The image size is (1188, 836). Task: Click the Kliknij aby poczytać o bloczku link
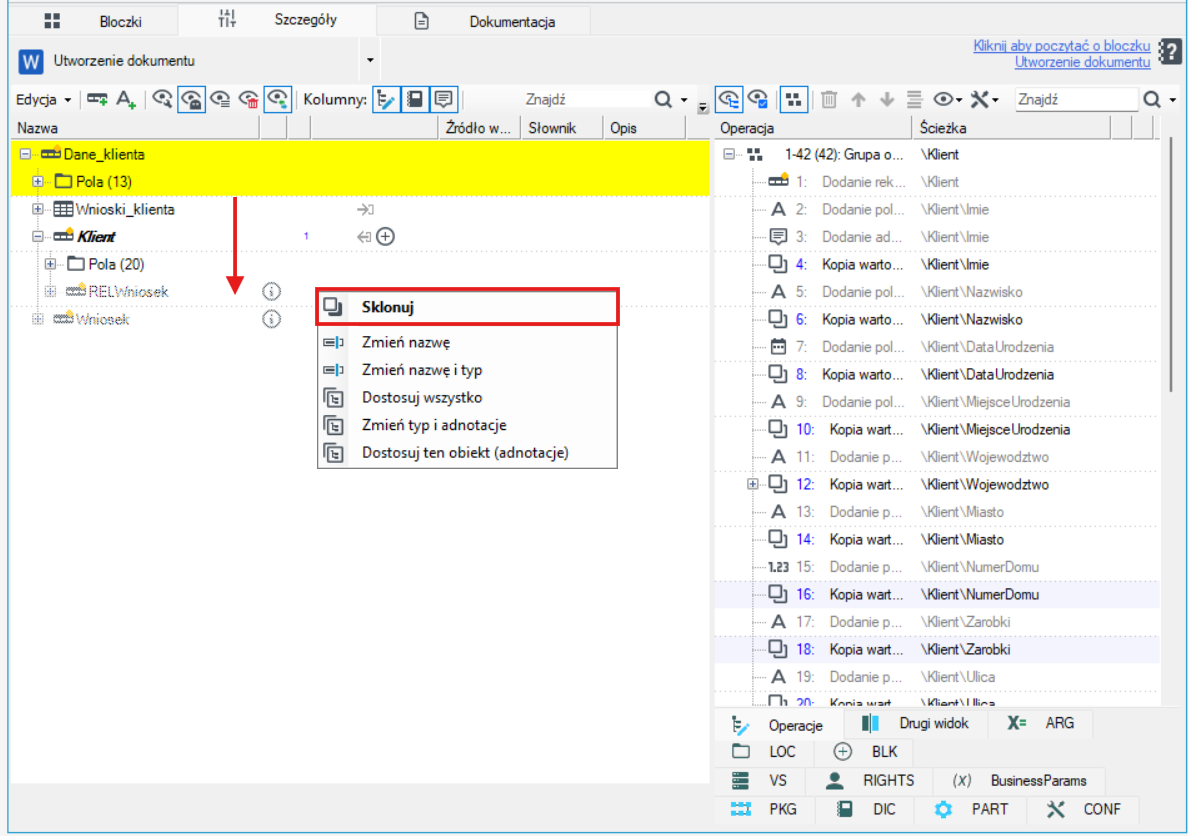tap(1061, 45)
